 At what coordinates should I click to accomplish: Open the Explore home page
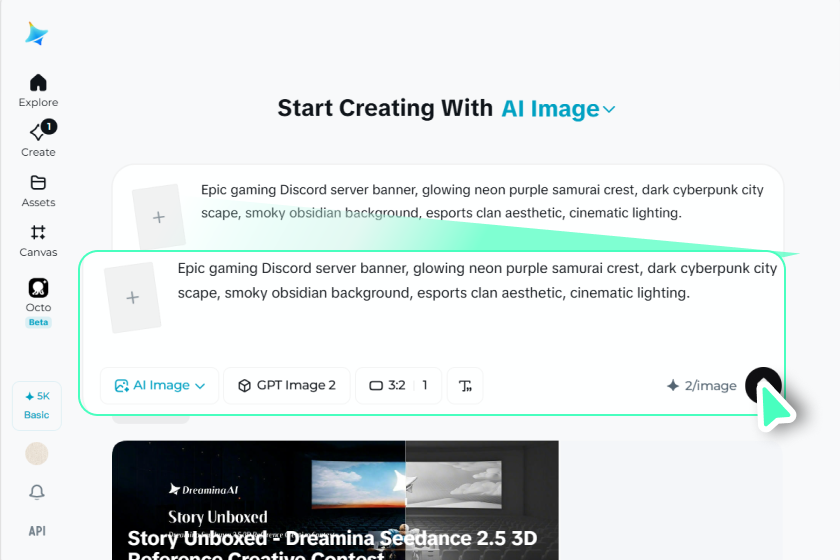(38, 91)
